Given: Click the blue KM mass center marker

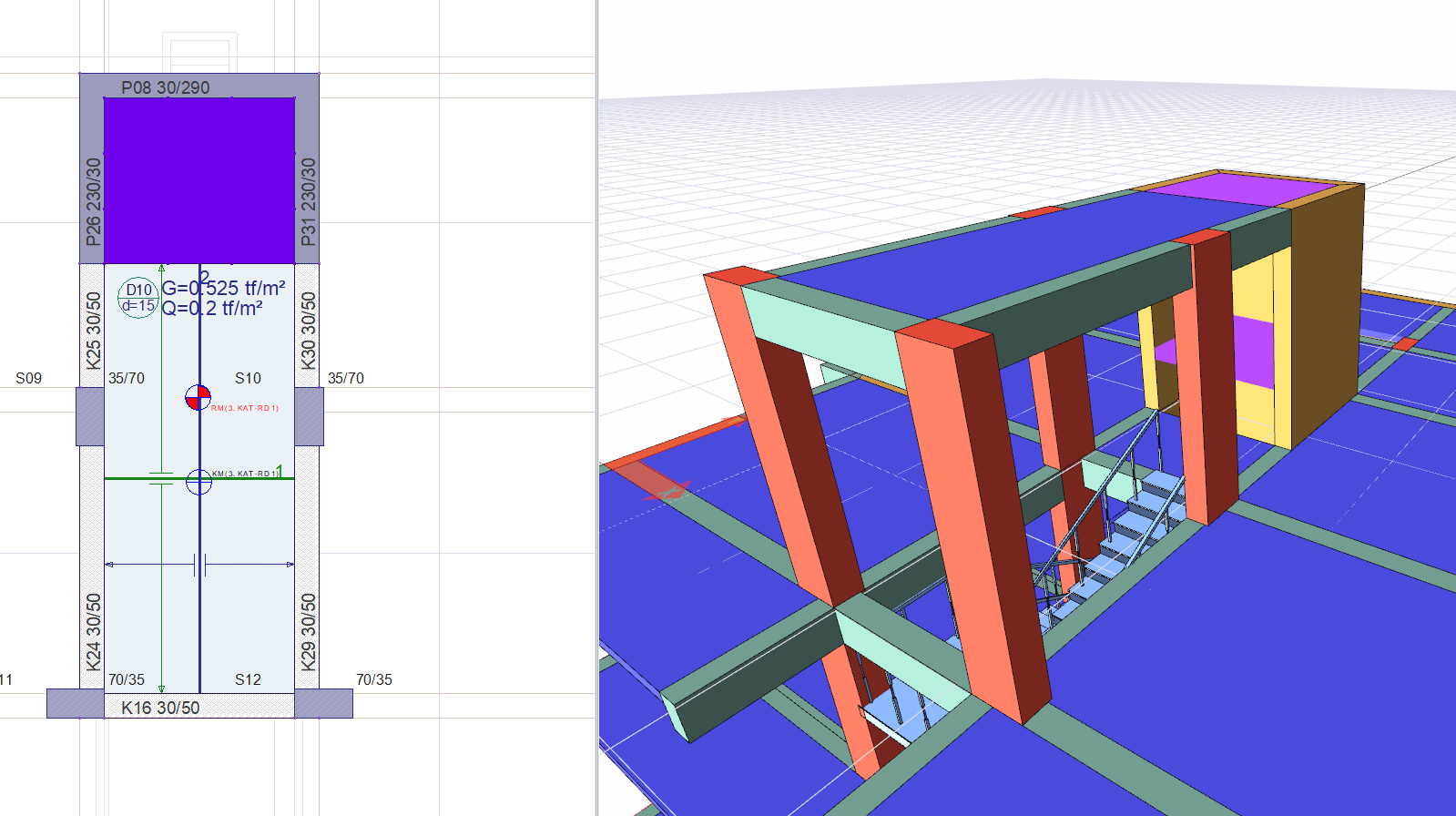Looking at the screenshot, I should click(x=199, y=482).
